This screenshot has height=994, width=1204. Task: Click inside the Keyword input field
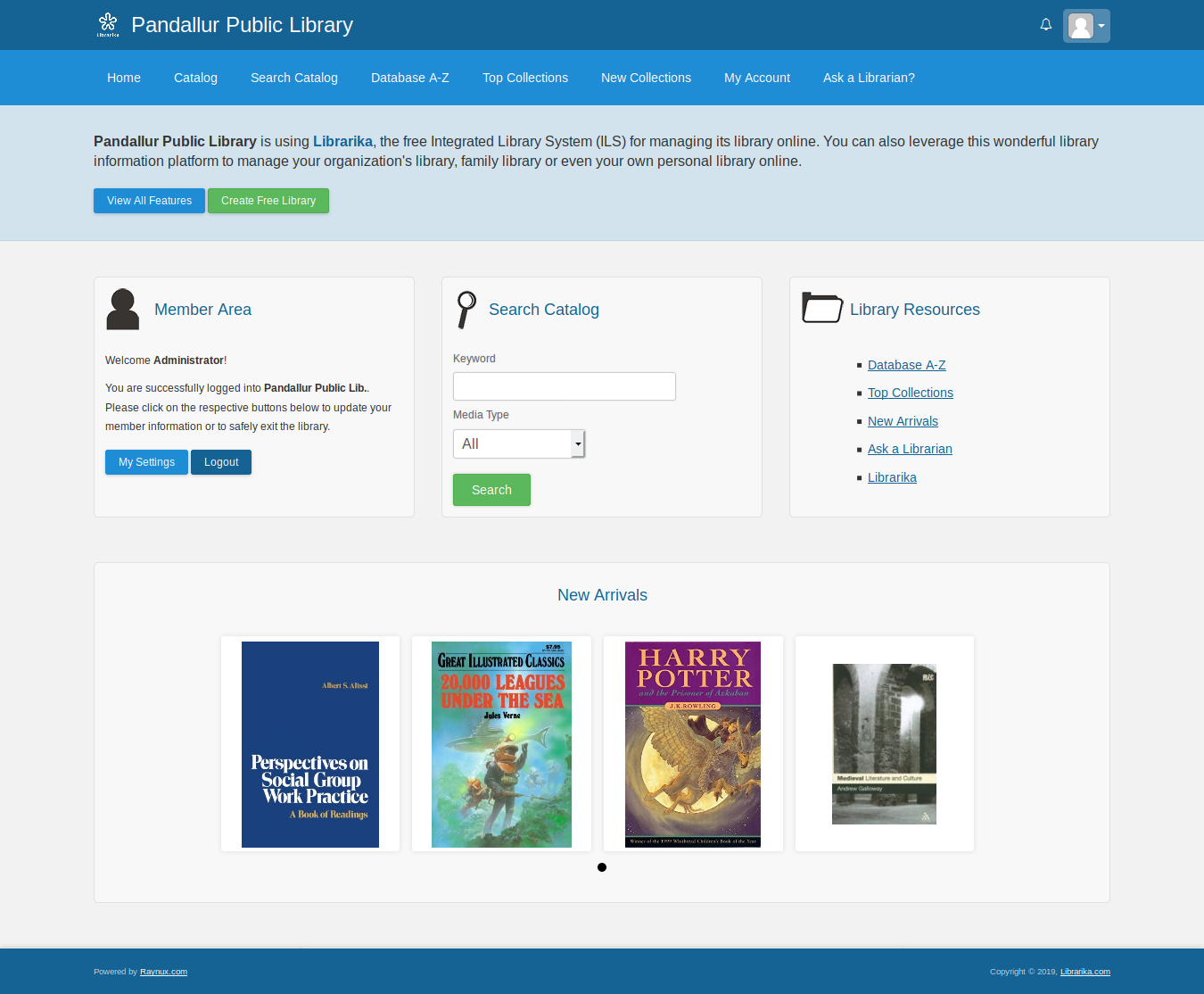(564, 385)
